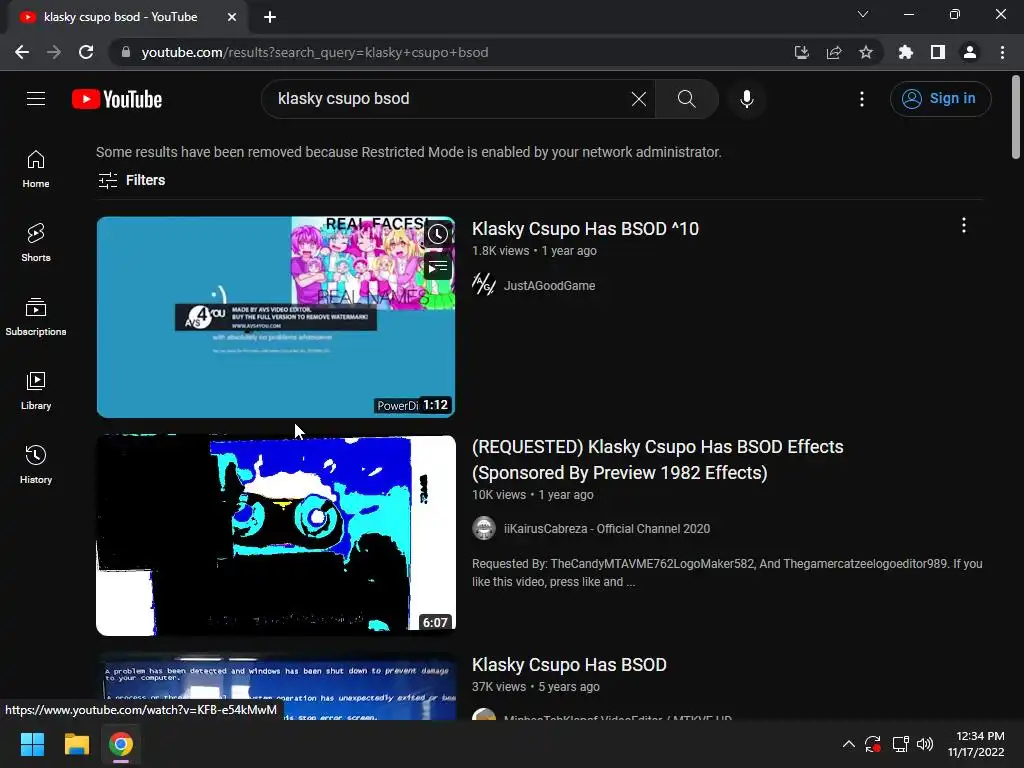Click iiKairusCabreza channel avatar icon
Screen dimensions: 1024x768
[484, 528]
